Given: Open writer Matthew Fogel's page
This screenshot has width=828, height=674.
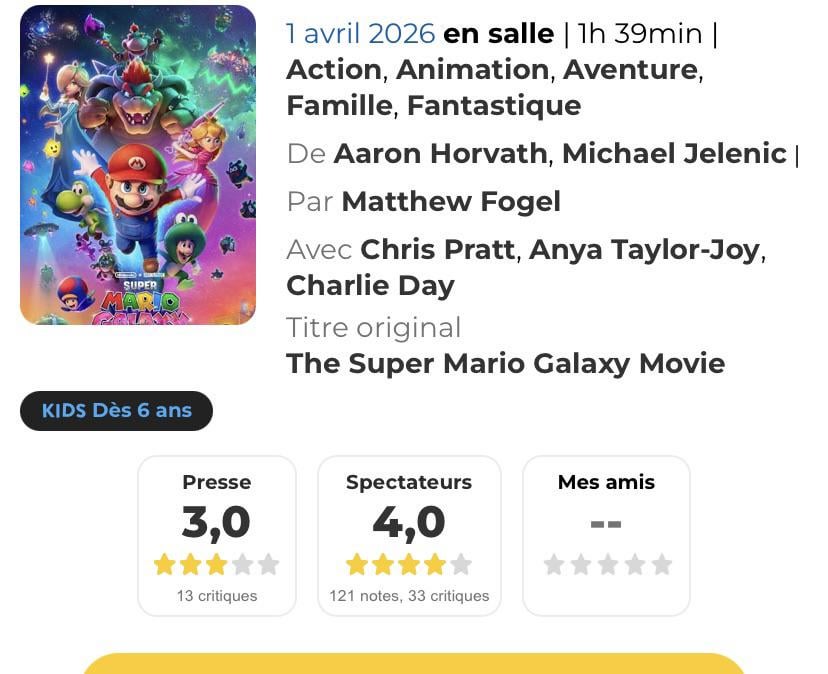Looking at the screenshot, I should (x=450, y=202).
